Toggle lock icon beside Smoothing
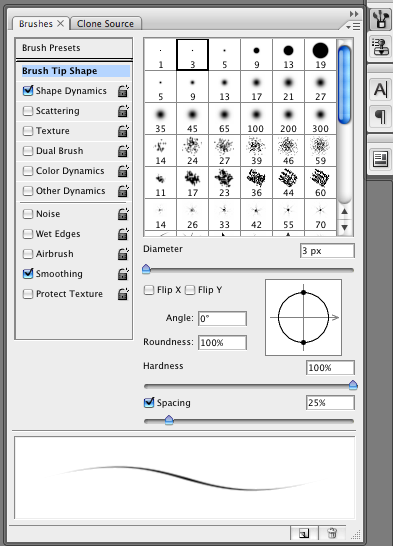The image size is (393, 546). tap(123, 274)
